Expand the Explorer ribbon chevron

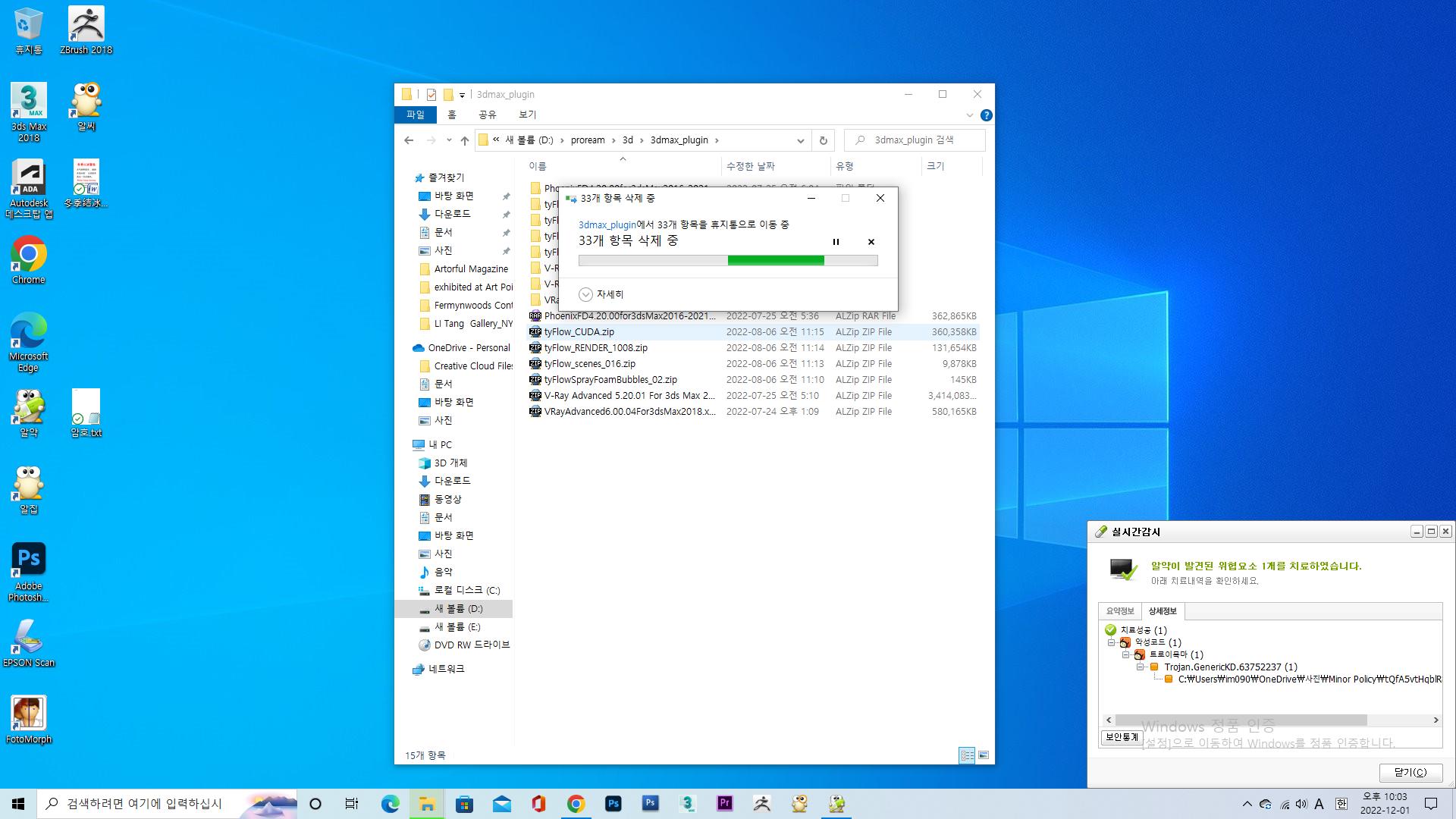(x=969, y=115)
